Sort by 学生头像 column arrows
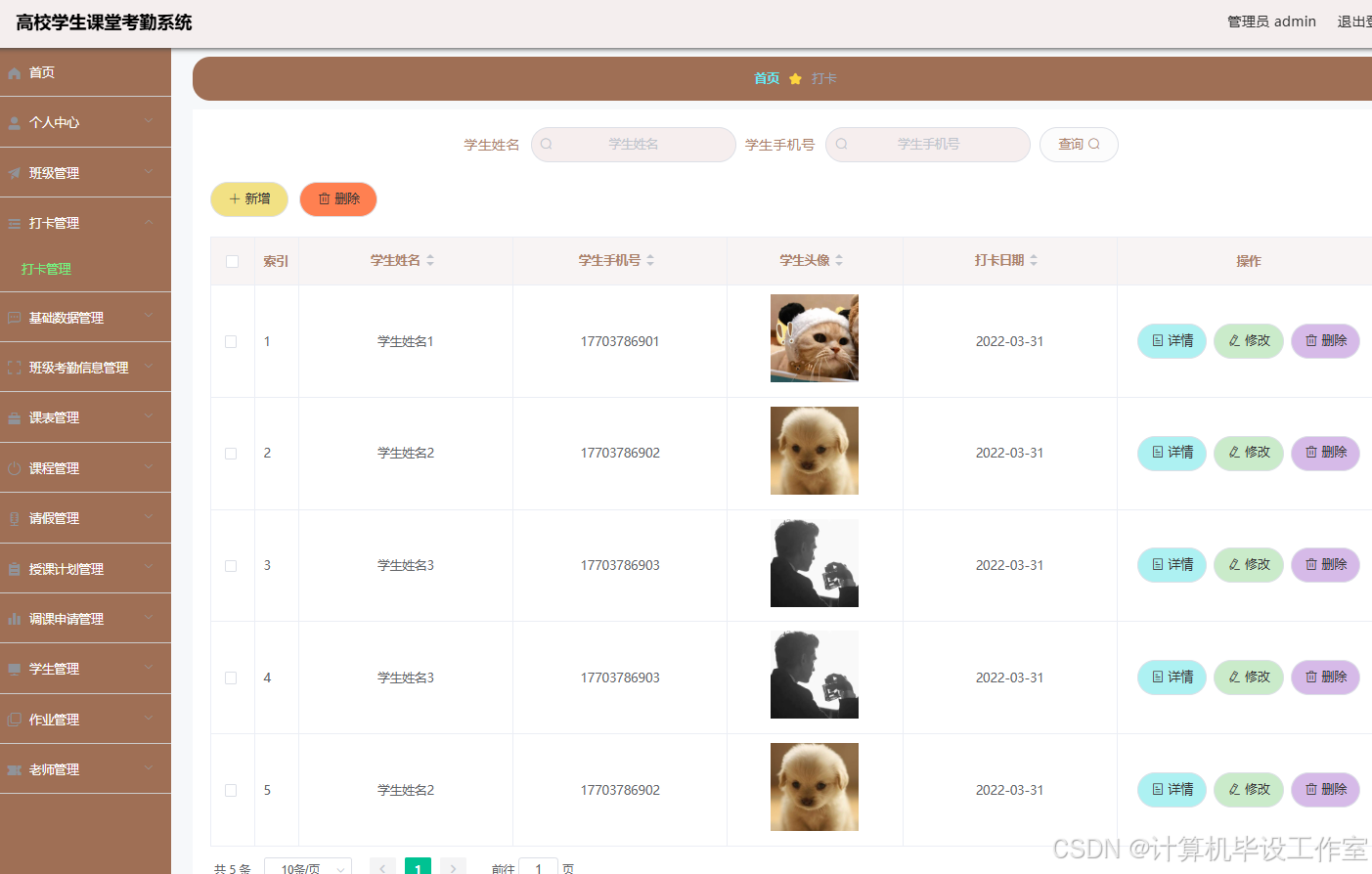Image resolution: width=1372 pixels, height=874 pixels. coord(839,260)
